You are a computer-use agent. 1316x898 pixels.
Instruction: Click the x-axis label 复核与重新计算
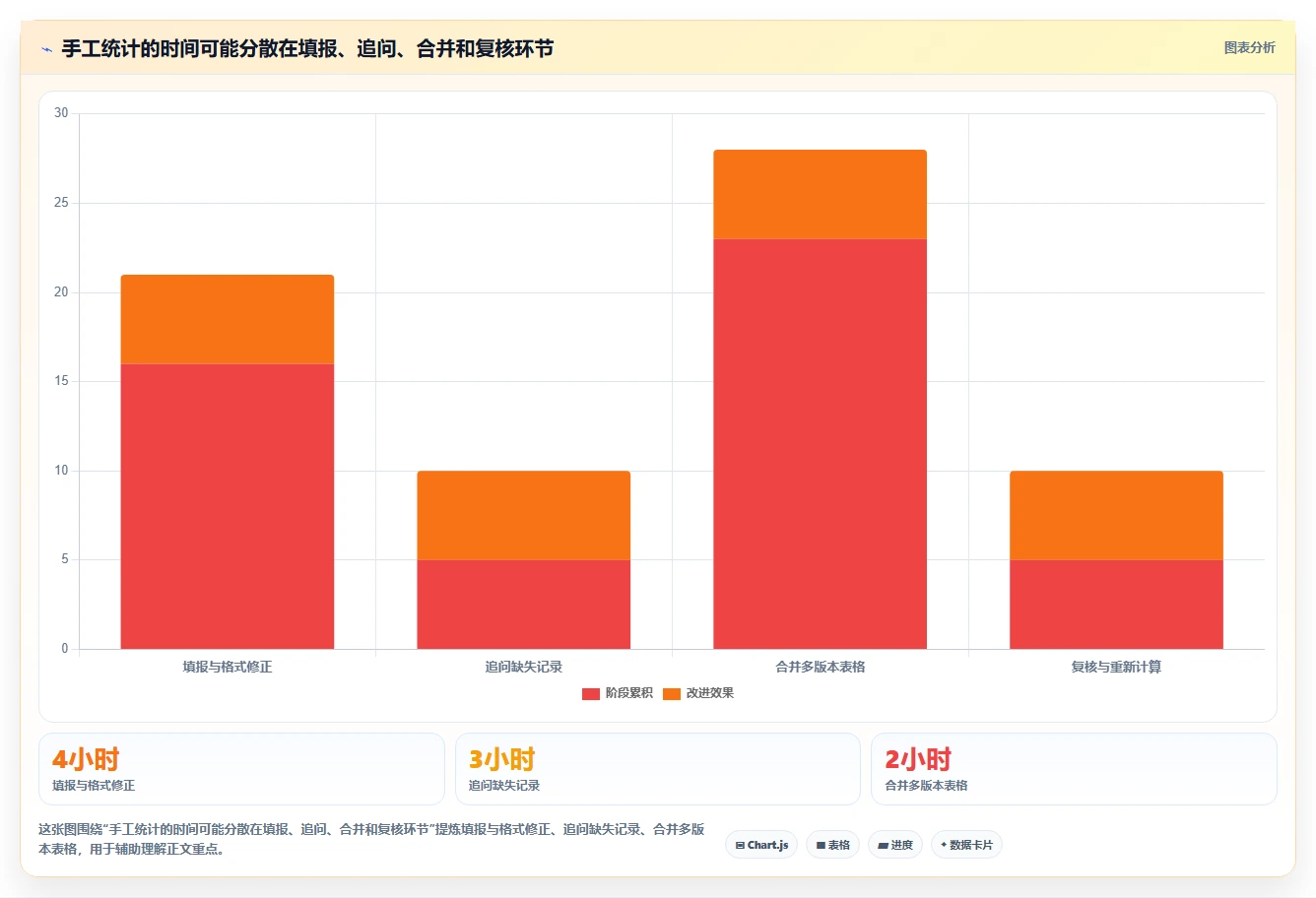click(x=1116, y=667)
